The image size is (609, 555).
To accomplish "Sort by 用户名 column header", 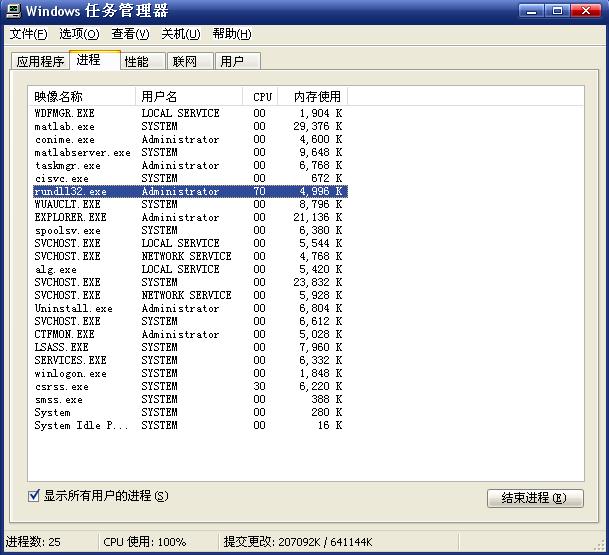I will (189, 96).
